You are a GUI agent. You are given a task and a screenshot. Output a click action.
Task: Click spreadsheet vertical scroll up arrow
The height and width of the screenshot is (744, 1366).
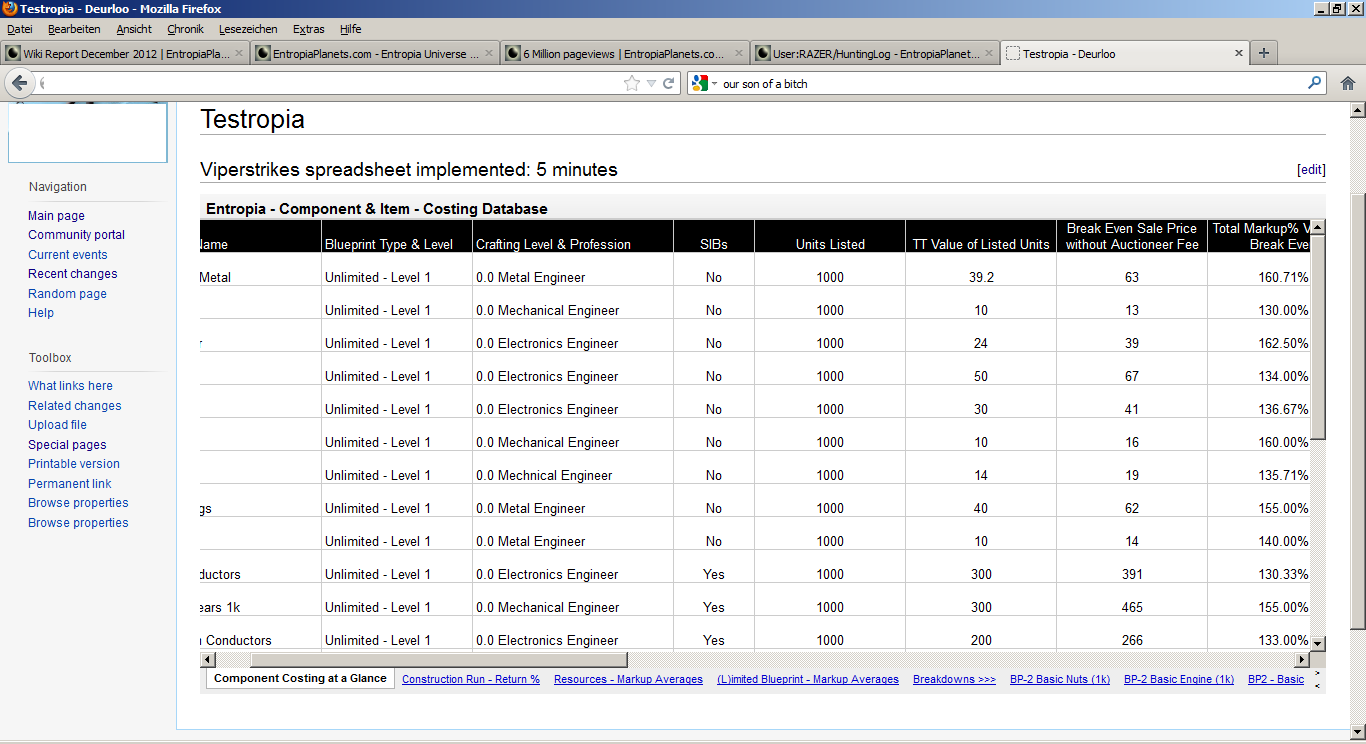click(x=1318, y=228)
